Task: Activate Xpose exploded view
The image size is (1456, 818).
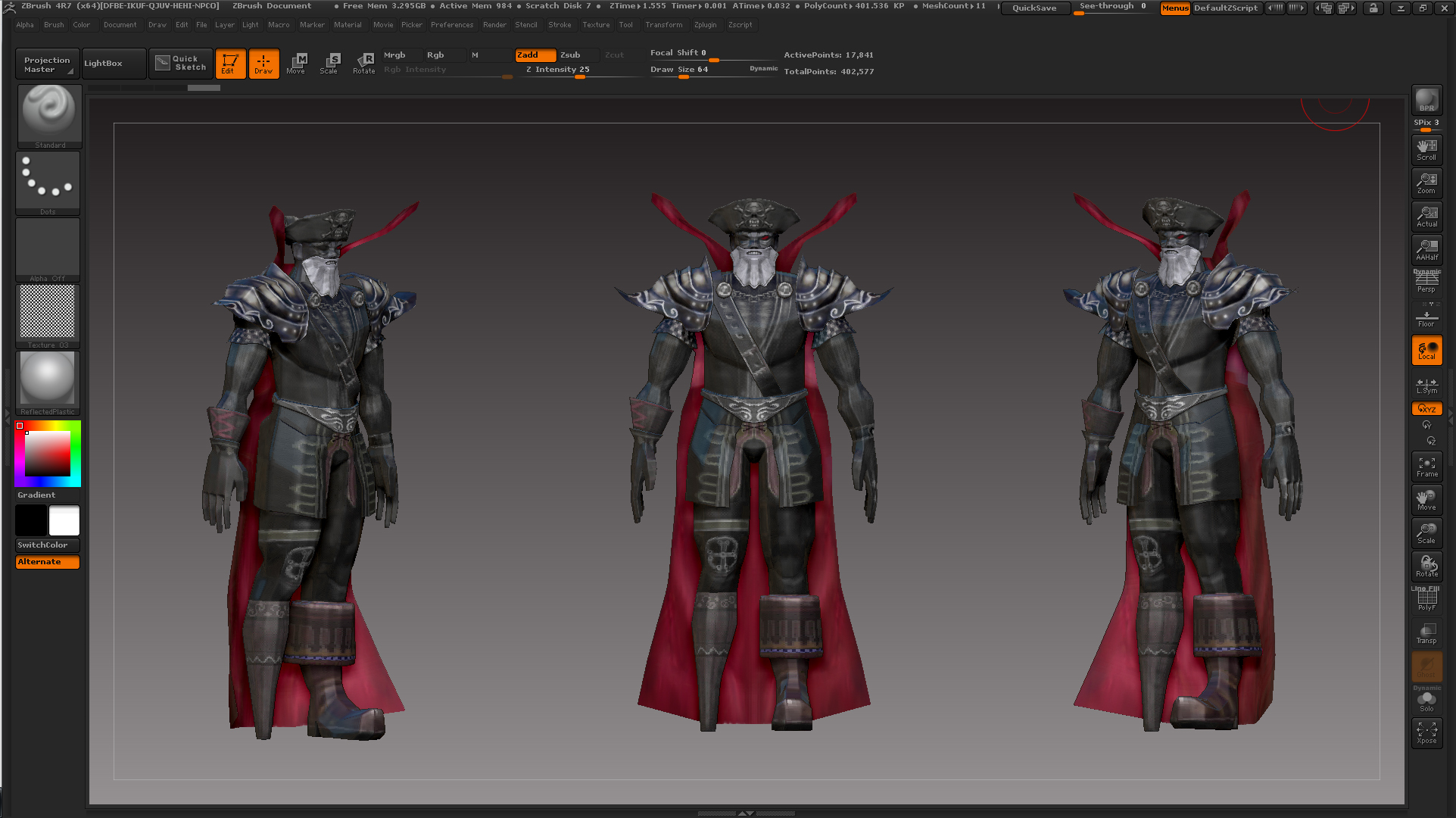Action: 1426,733
